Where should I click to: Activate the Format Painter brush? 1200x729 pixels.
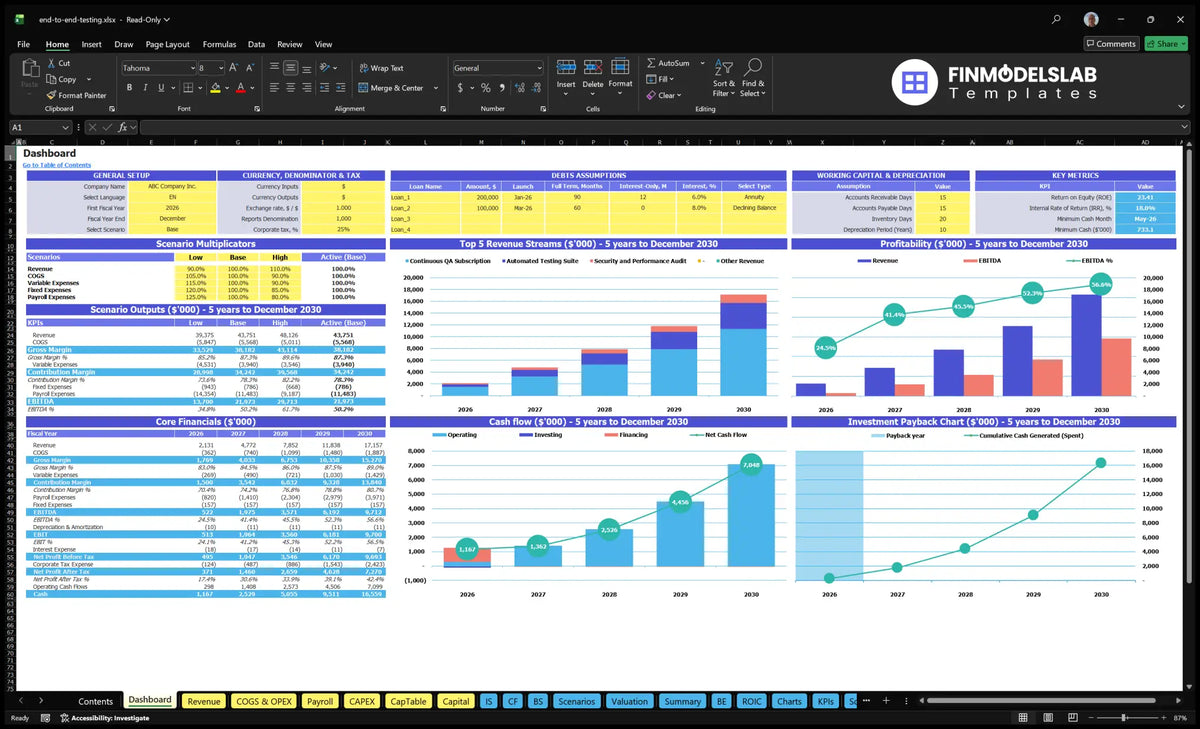[x=50, y=95]
